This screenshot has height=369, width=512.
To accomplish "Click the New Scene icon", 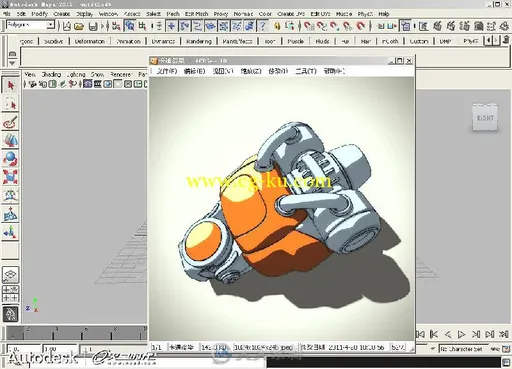I will [67, 26].
